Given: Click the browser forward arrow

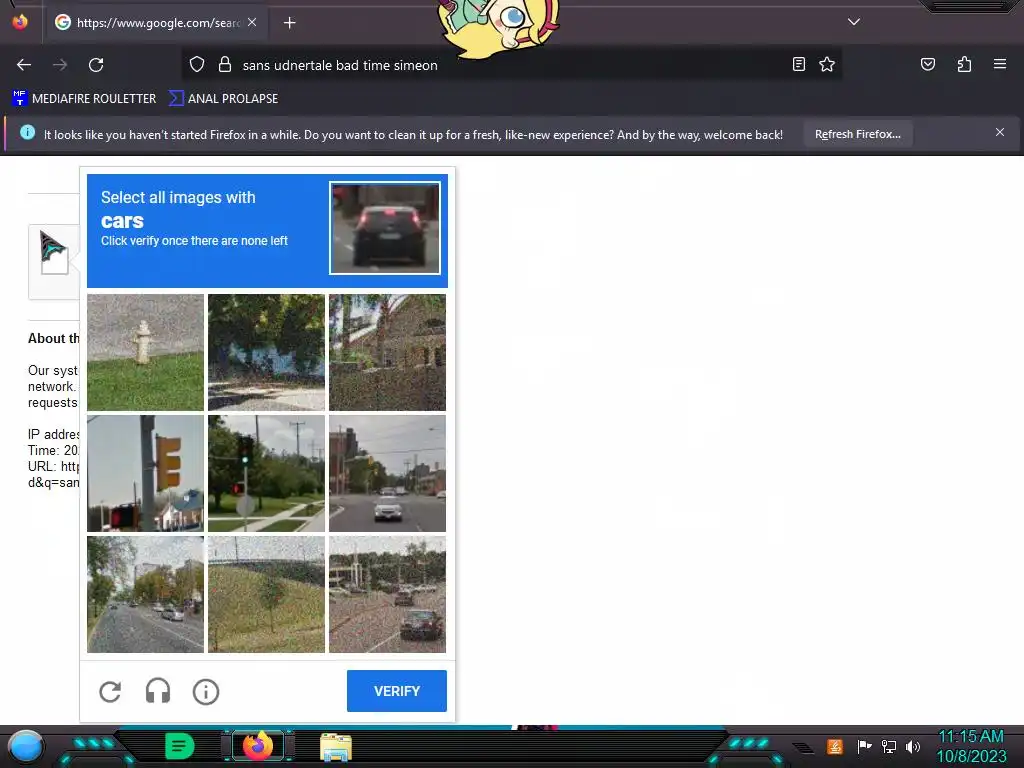Looking at the screenshot, I should pos(60,65).
